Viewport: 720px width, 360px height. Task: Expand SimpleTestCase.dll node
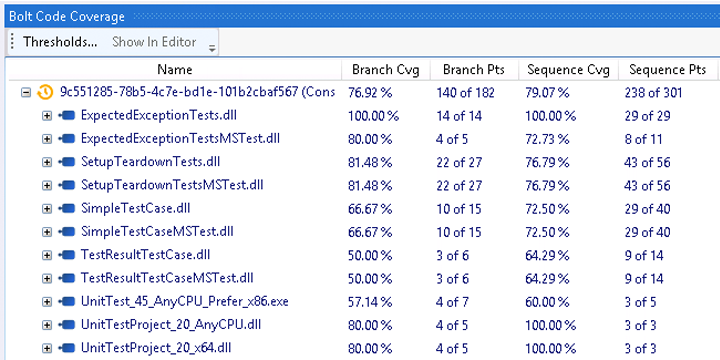47,209
